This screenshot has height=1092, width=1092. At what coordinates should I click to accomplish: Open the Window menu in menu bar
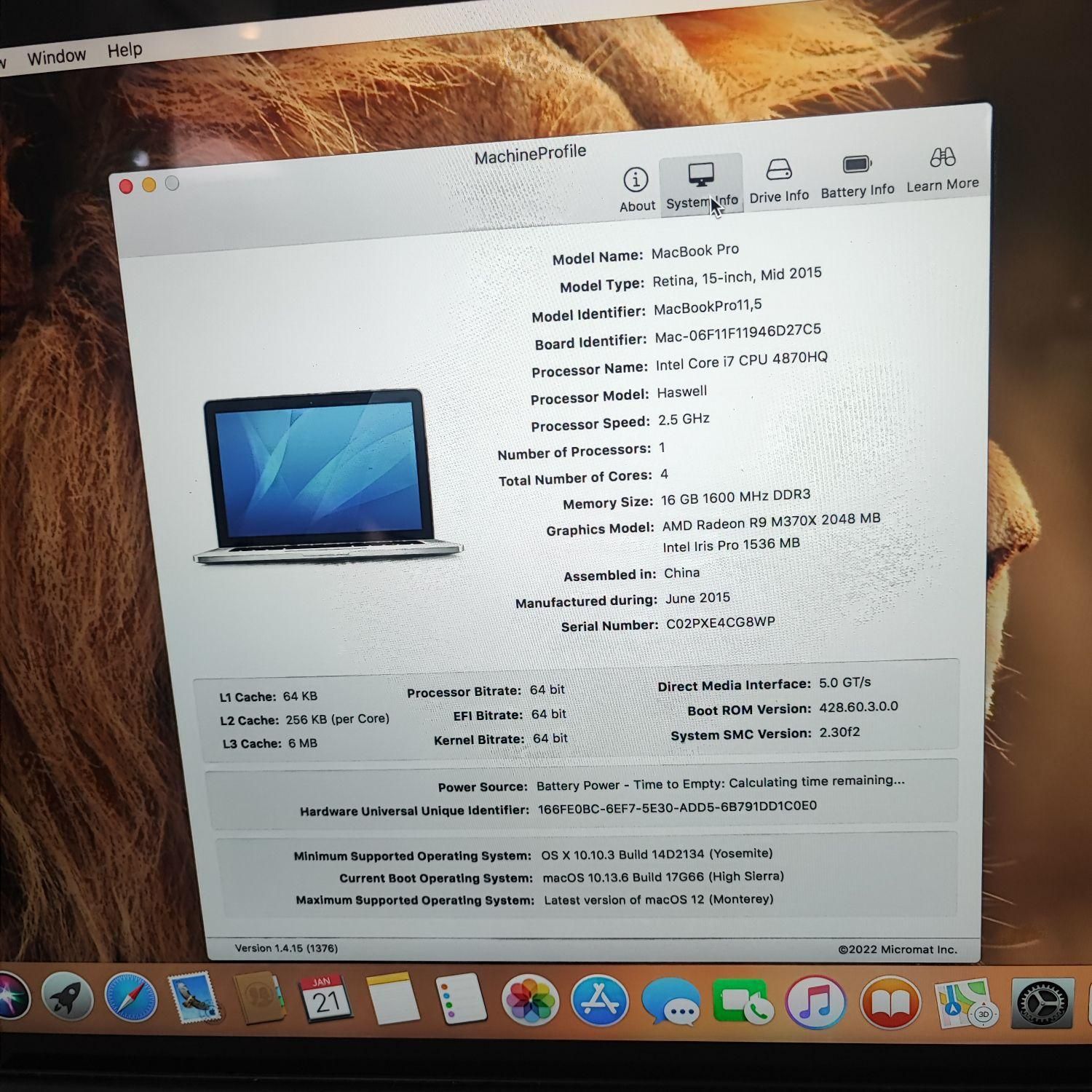pos(56,57)
